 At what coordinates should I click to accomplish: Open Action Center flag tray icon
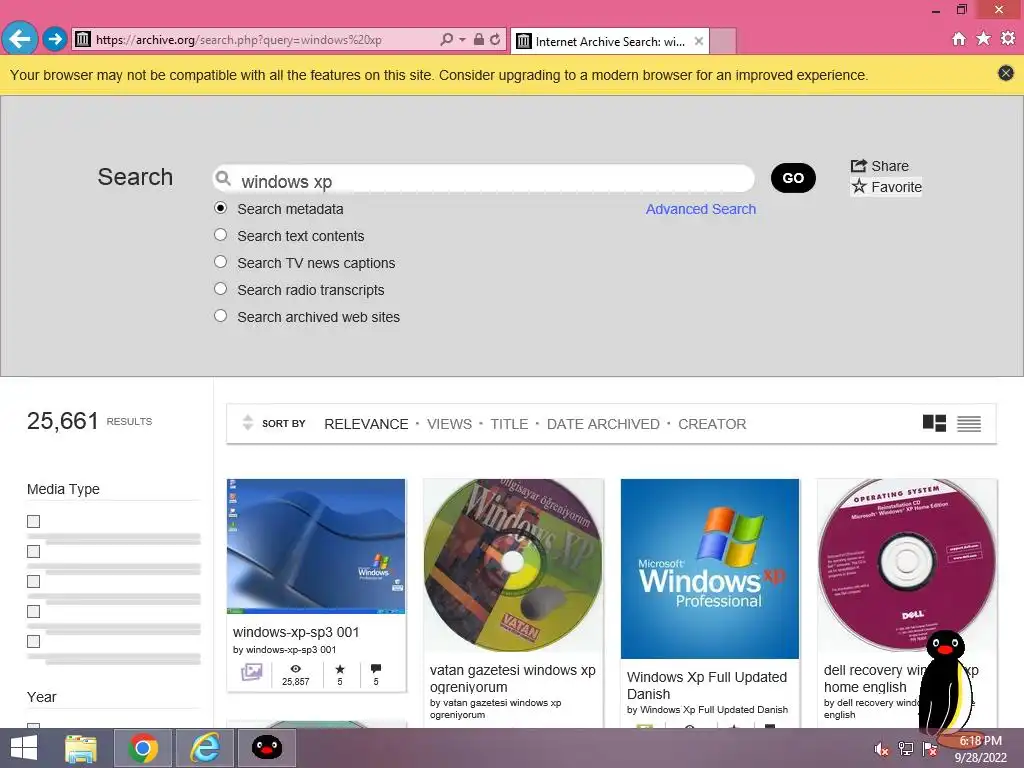930,749
